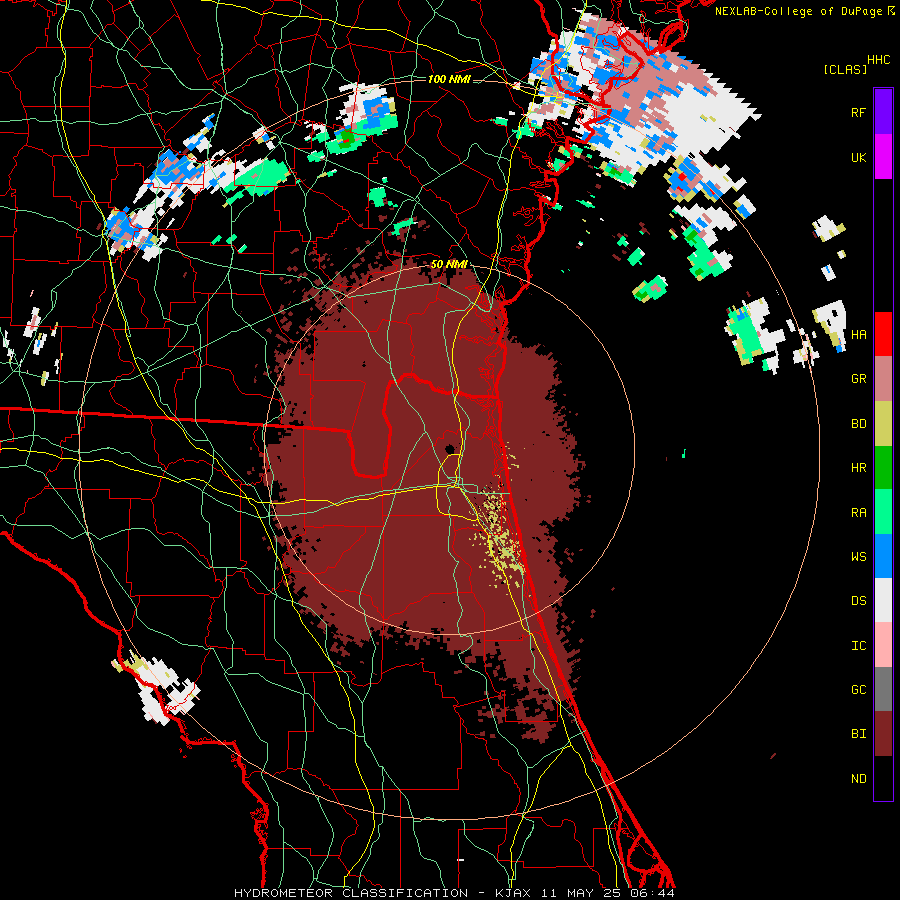Viewport: 900px width, 900px height.
Task: Click the WS legend label
Action: coord(858,557)
